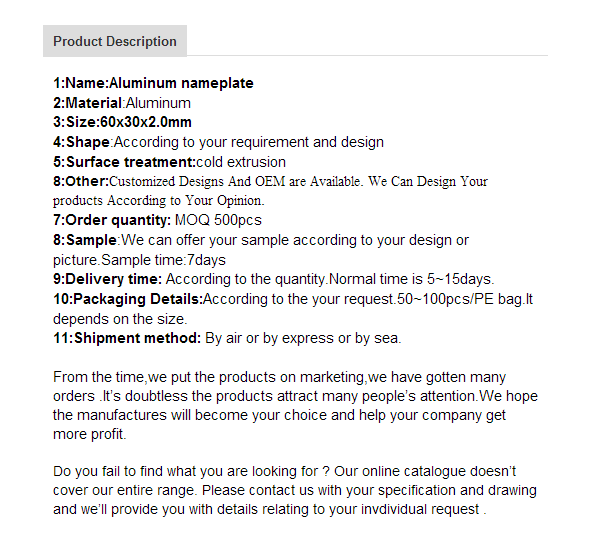
Task: Click 'products According to Your Opinion' line
Action: click(158, 201)
